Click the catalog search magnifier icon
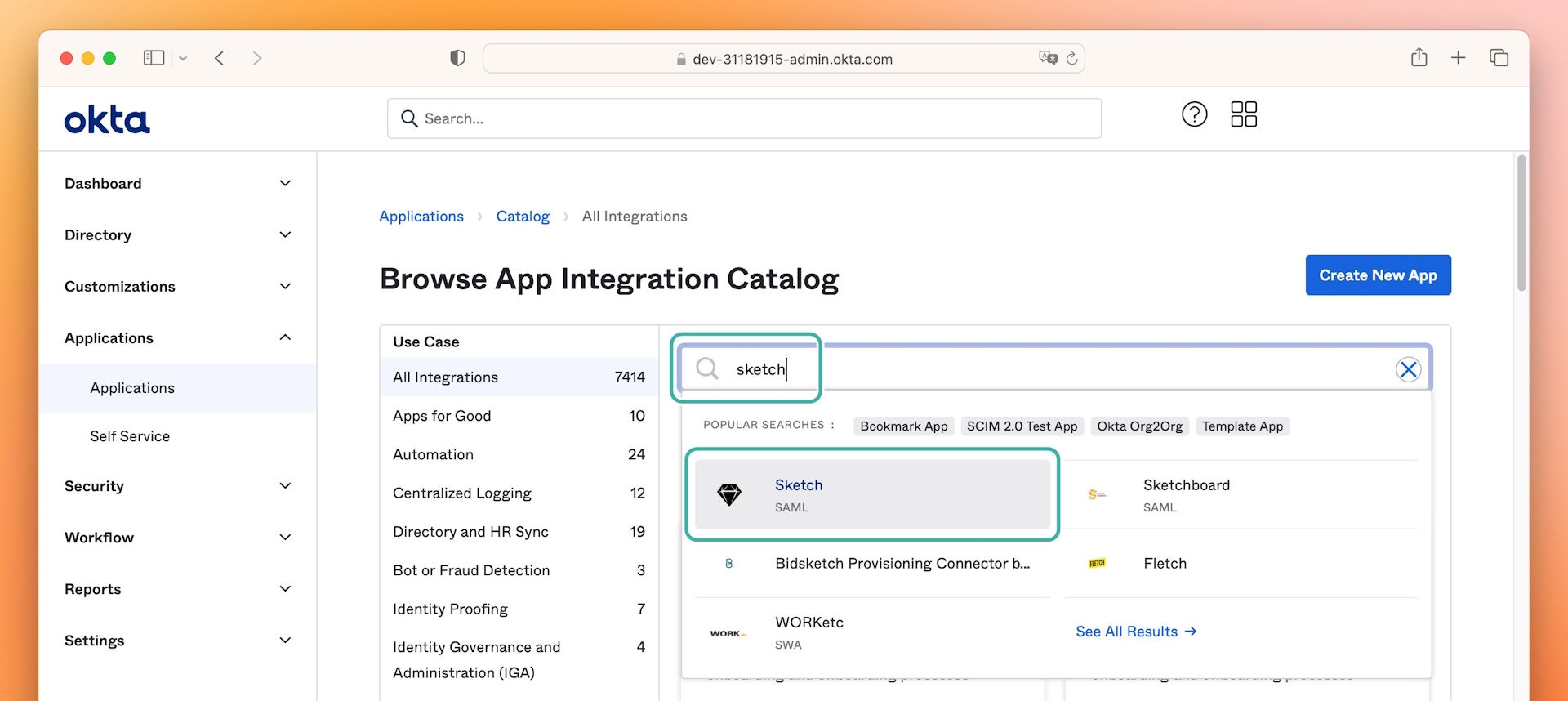1568x701 pixels. tap(707, 368)
